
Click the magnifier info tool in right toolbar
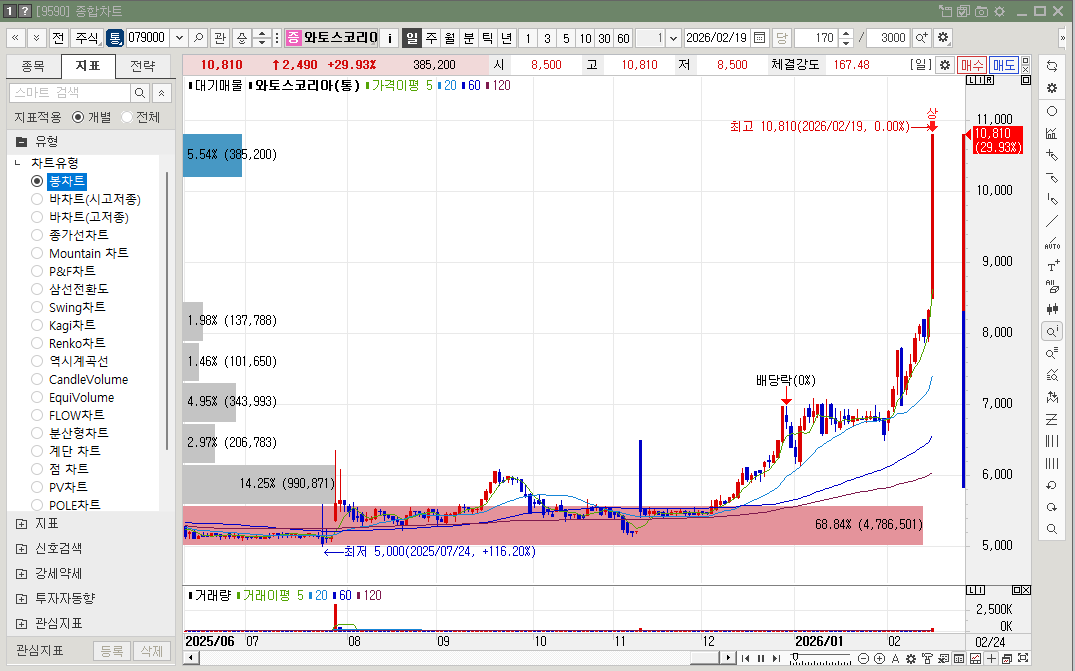click(1052, 332)
